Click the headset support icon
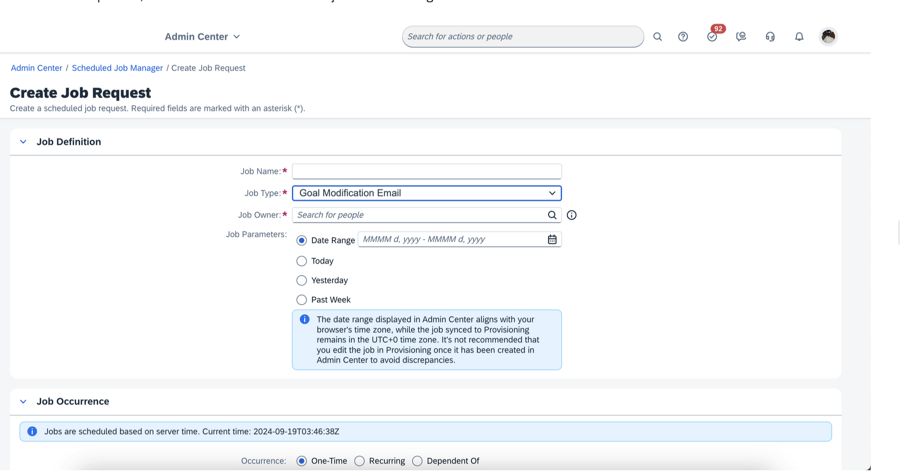 pos(770,37)
